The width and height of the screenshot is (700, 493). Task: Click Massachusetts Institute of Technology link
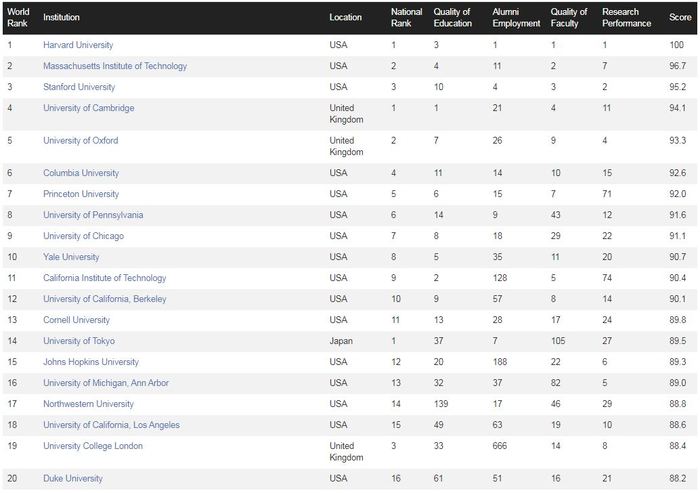(115, 66)
